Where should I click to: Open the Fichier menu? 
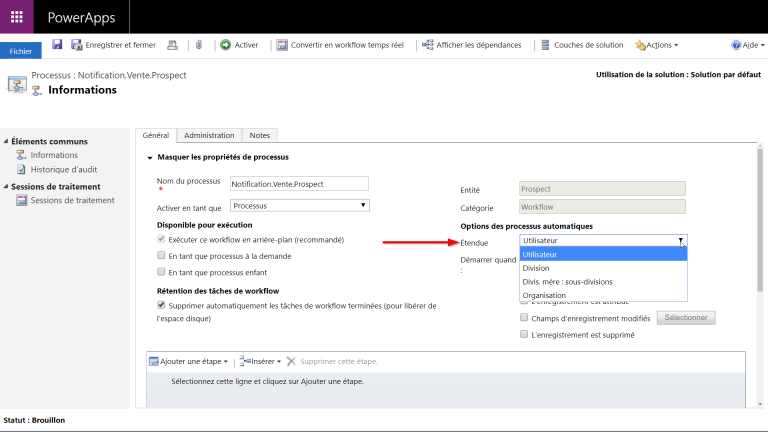coord(21,51)
